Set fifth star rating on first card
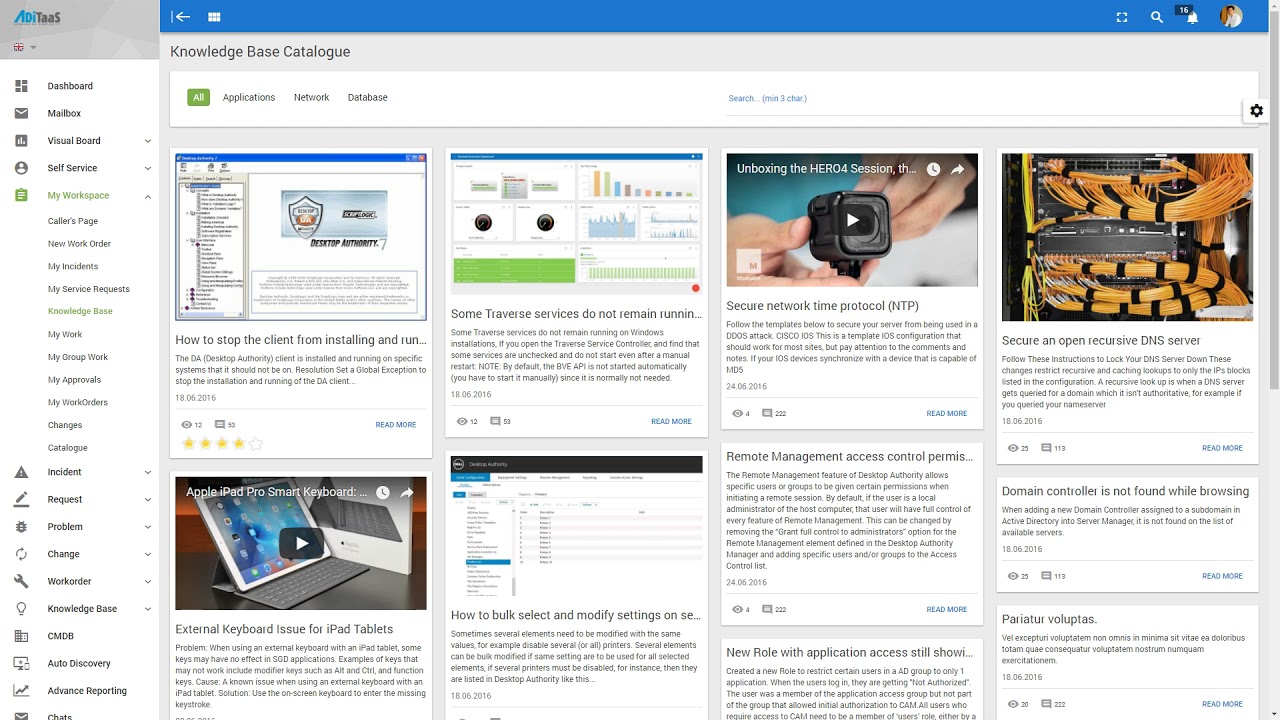 (255, 444)
